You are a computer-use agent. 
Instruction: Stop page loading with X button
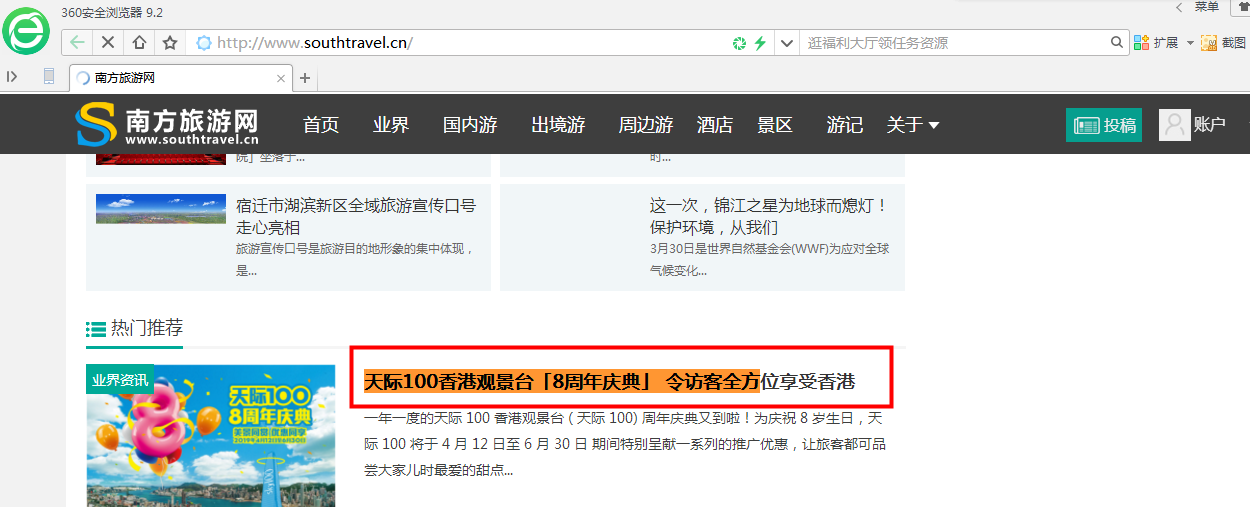coord(108,43)
